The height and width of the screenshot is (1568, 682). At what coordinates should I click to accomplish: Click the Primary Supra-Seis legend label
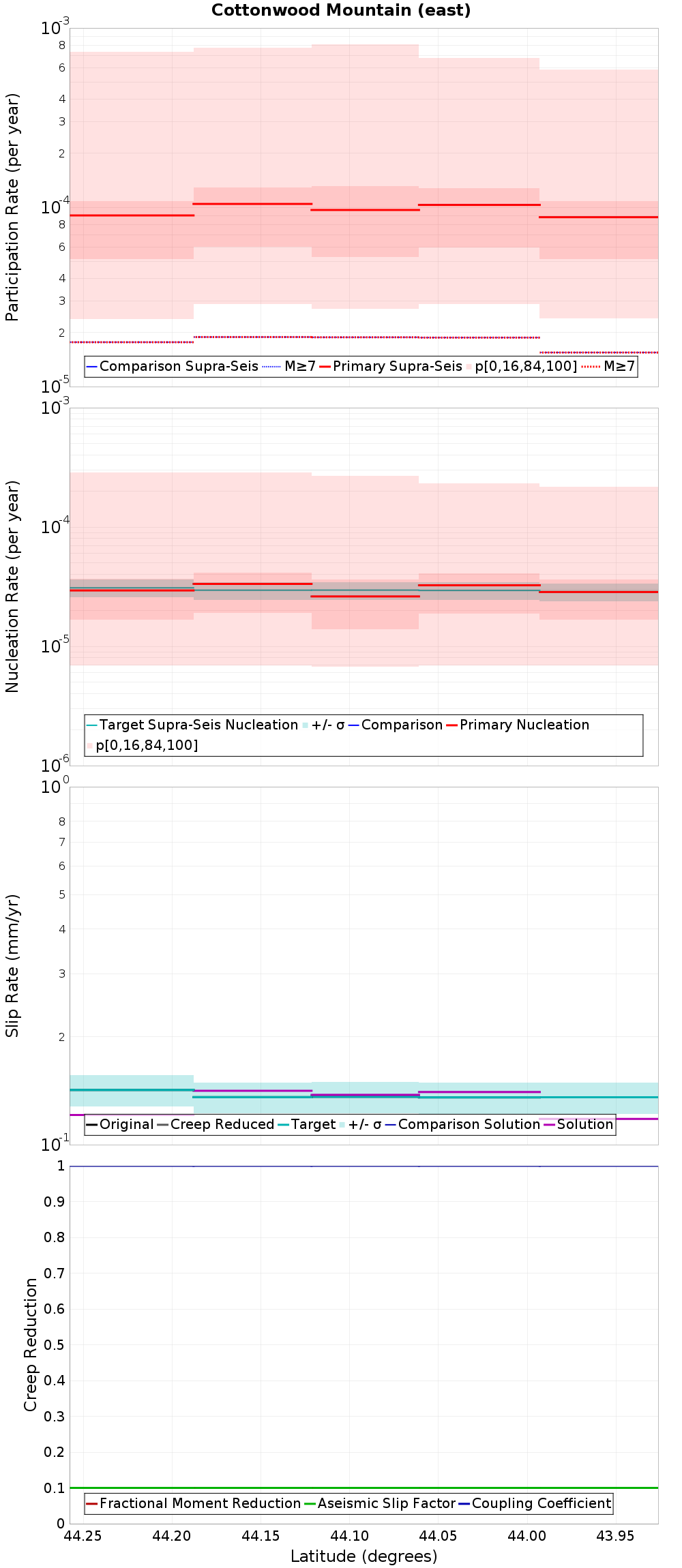(x=398, y=366)
